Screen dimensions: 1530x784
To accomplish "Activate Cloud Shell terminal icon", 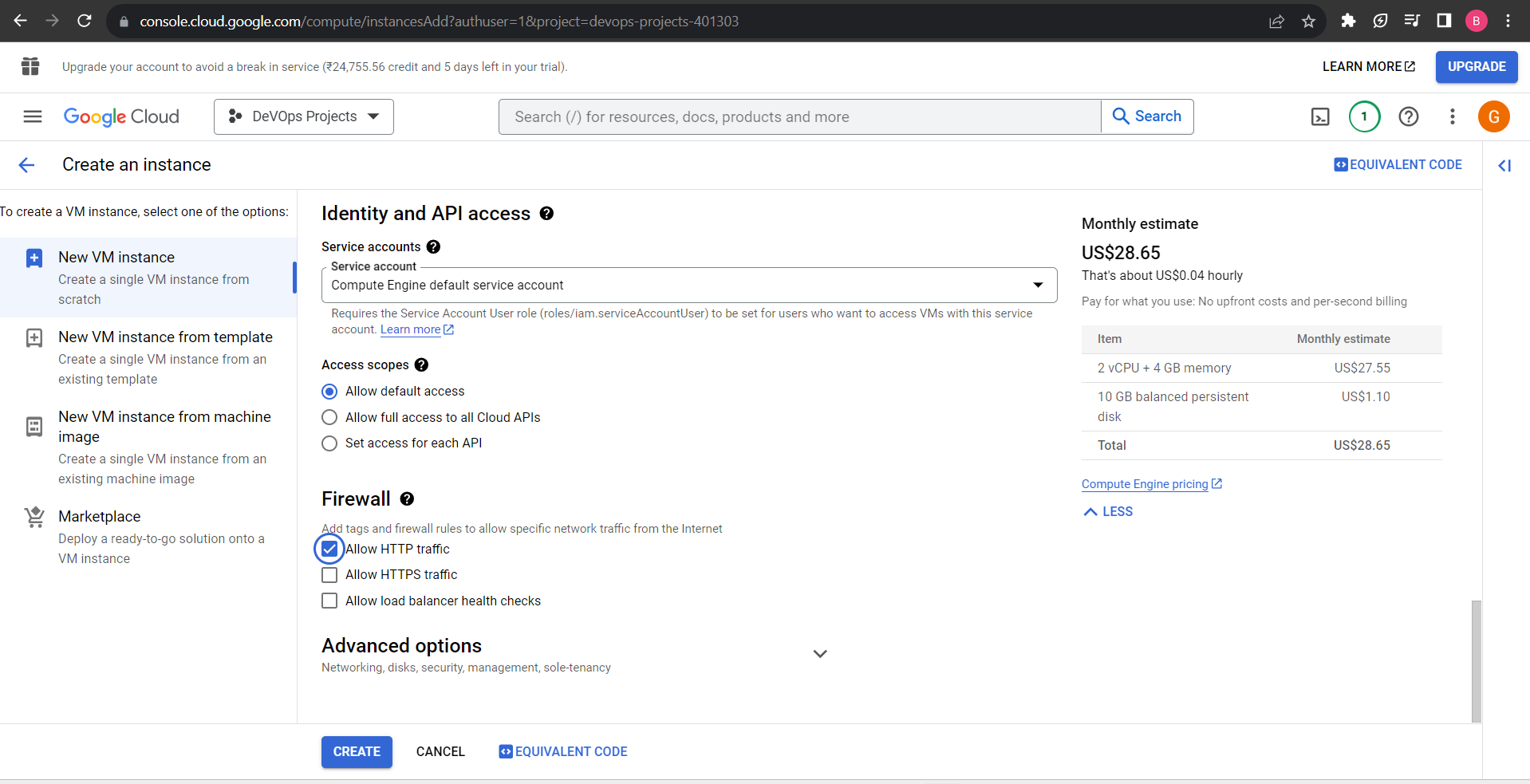I will [x=1320, y=116].
